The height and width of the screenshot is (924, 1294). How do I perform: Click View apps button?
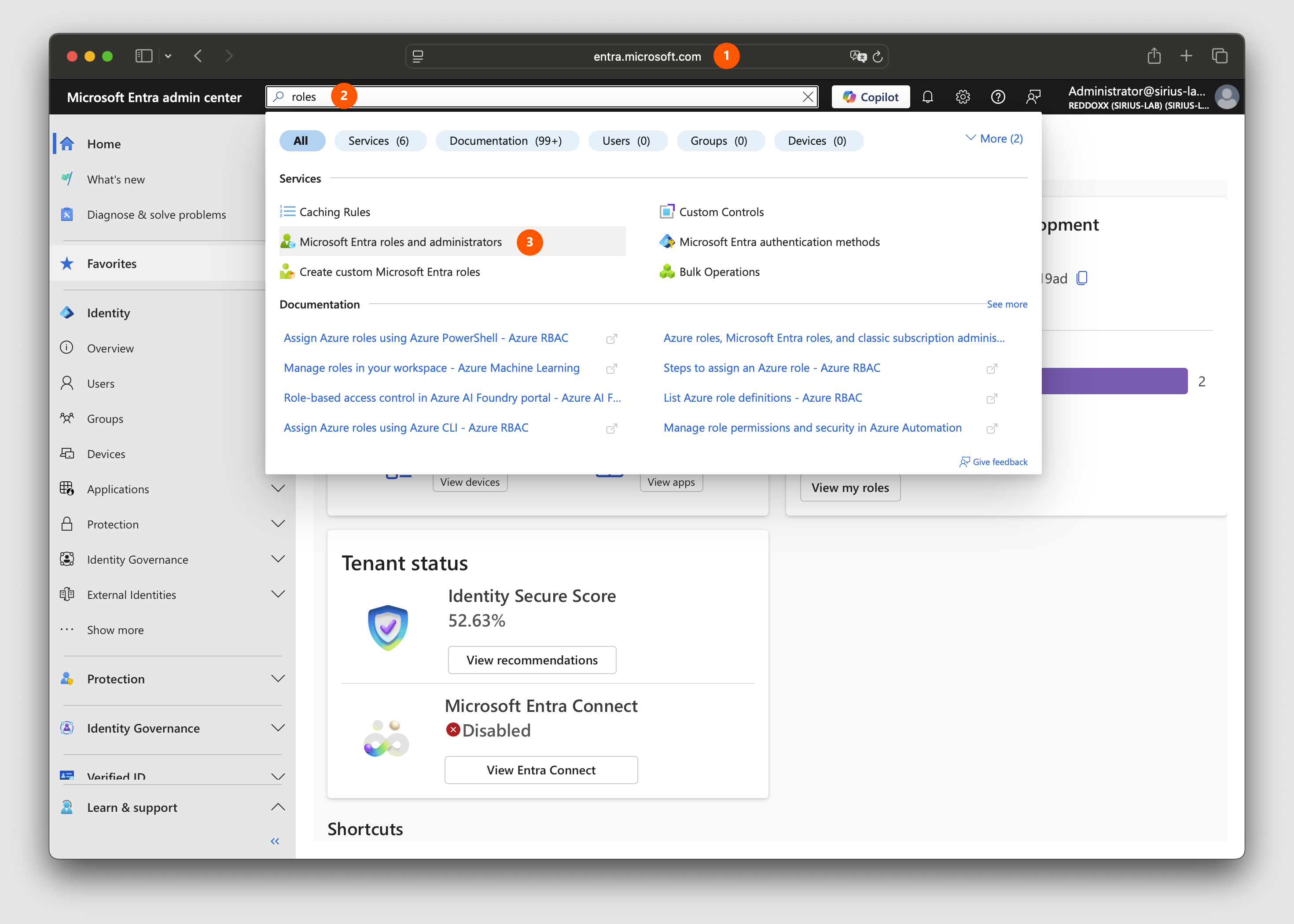tap(671, 483)
